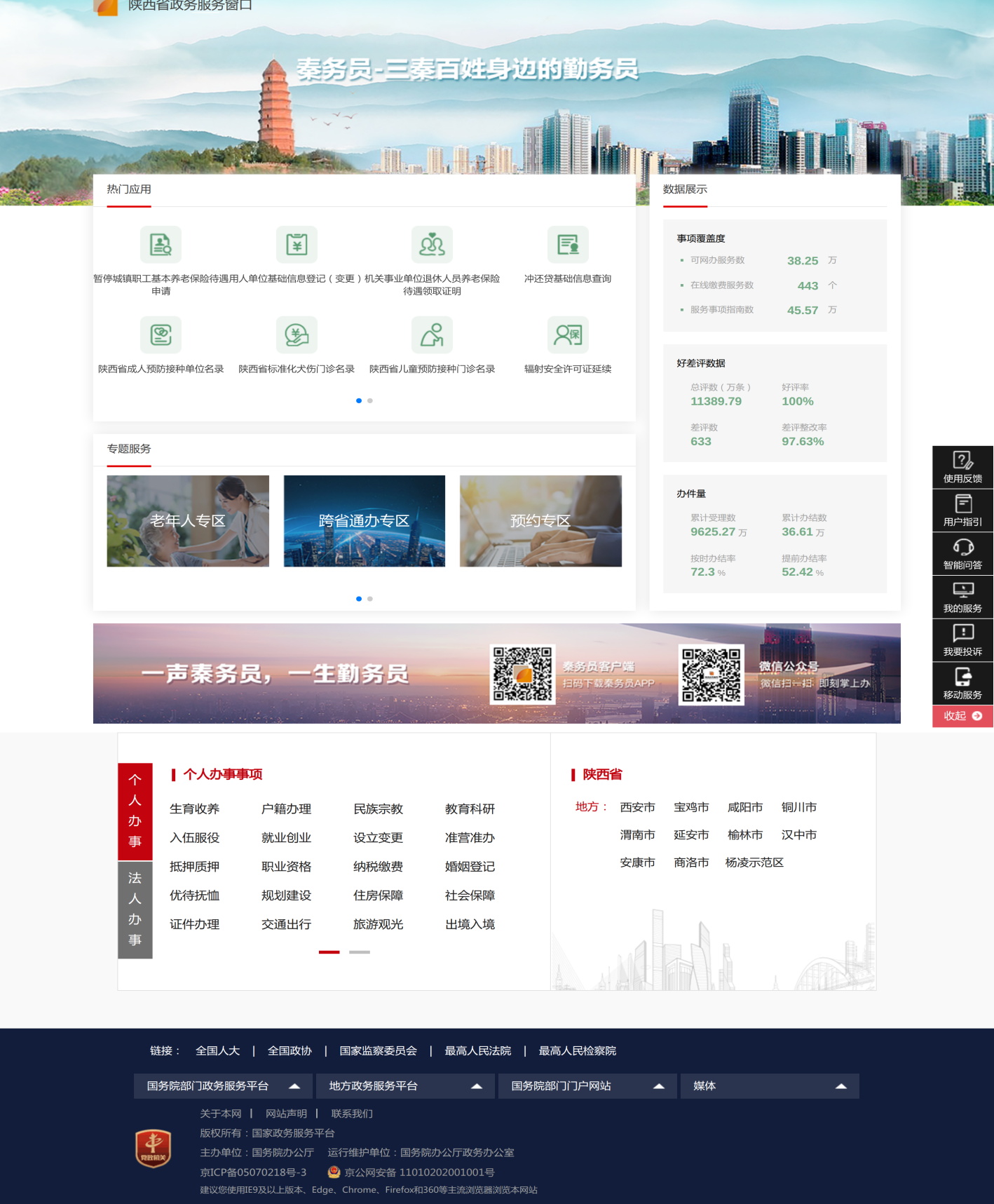The width and height of the screenshot is (994, 1204).
Task: Select 汉中市 region link
Action: coord(799,834)
